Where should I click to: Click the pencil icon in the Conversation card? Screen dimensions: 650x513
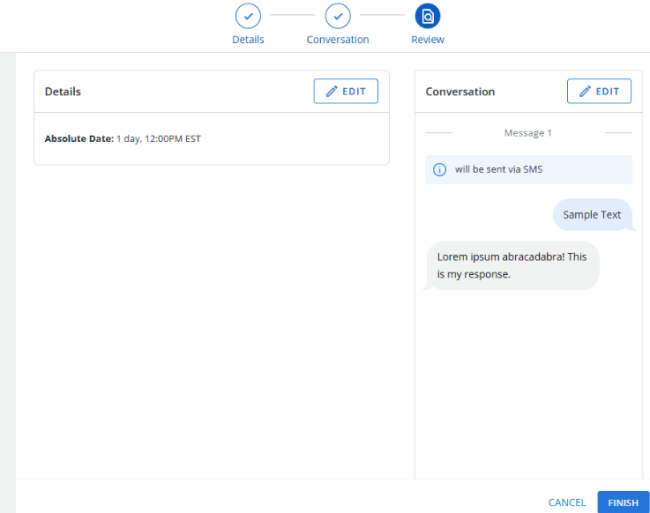(x=585, y=91)
